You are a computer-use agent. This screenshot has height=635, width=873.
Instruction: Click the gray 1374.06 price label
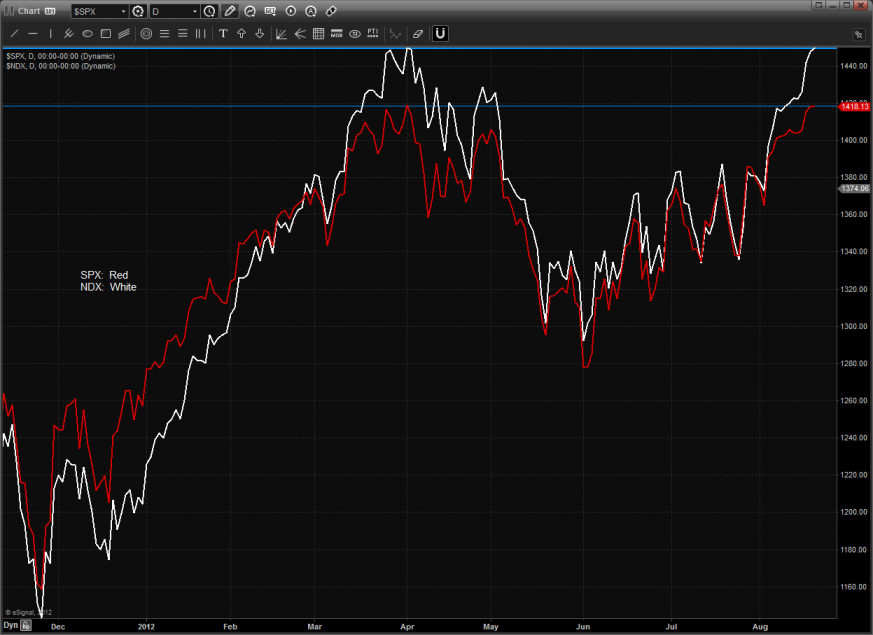pyautogui.click(x=854, y=189)
